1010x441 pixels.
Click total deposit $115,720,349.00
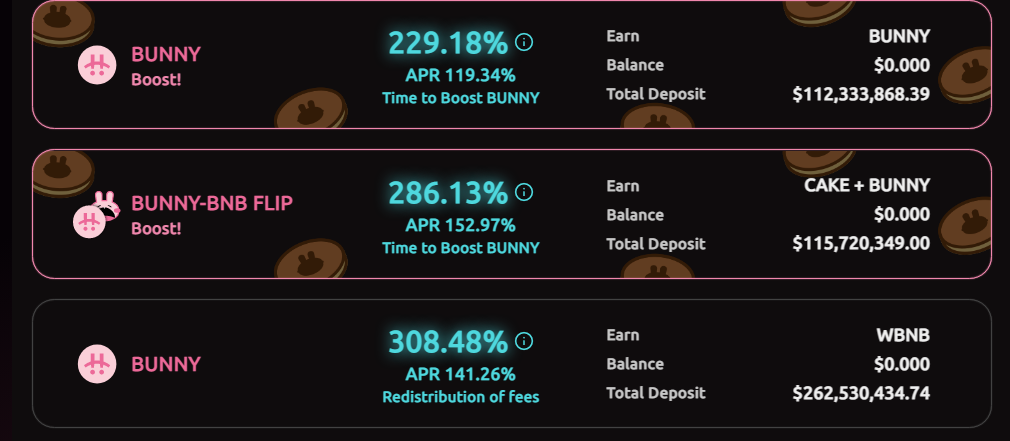[x=861, y=243]
